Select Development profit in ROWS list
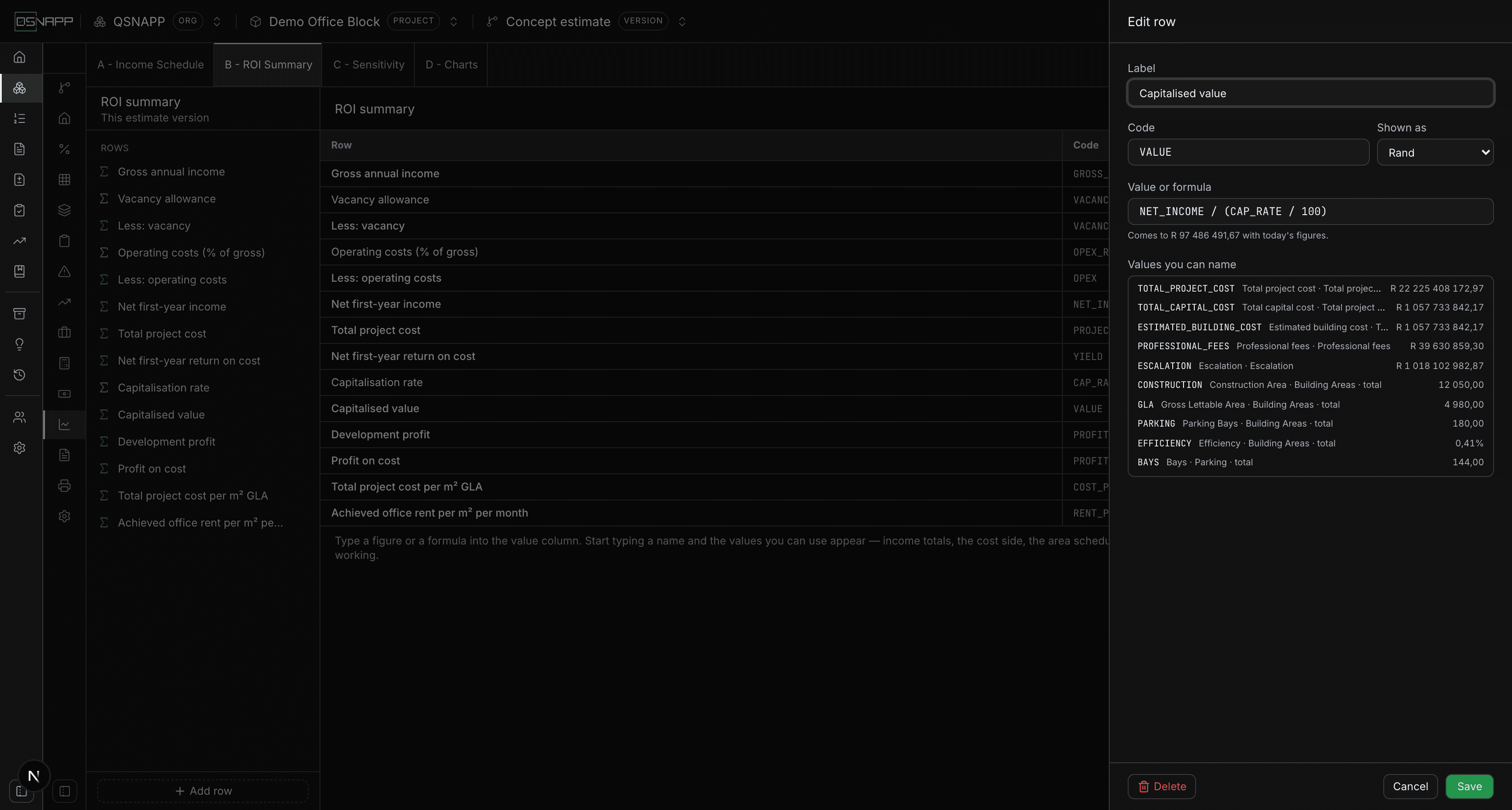 click(x=166, y=441)
